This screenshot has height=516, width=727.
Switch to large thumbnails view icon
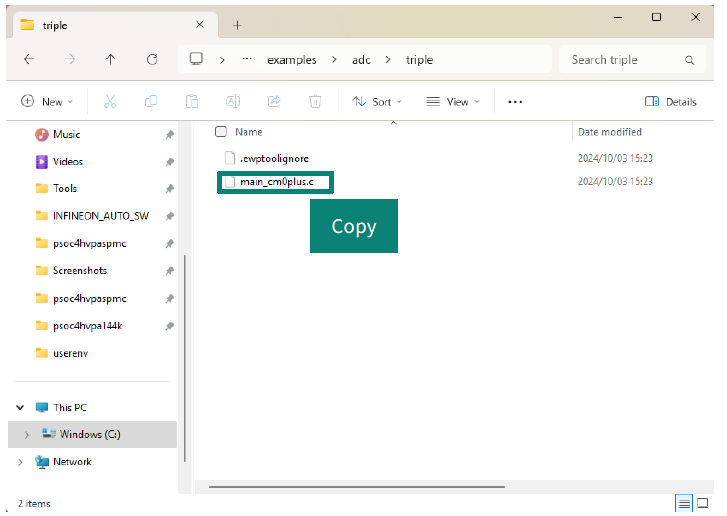click(703, 503)
